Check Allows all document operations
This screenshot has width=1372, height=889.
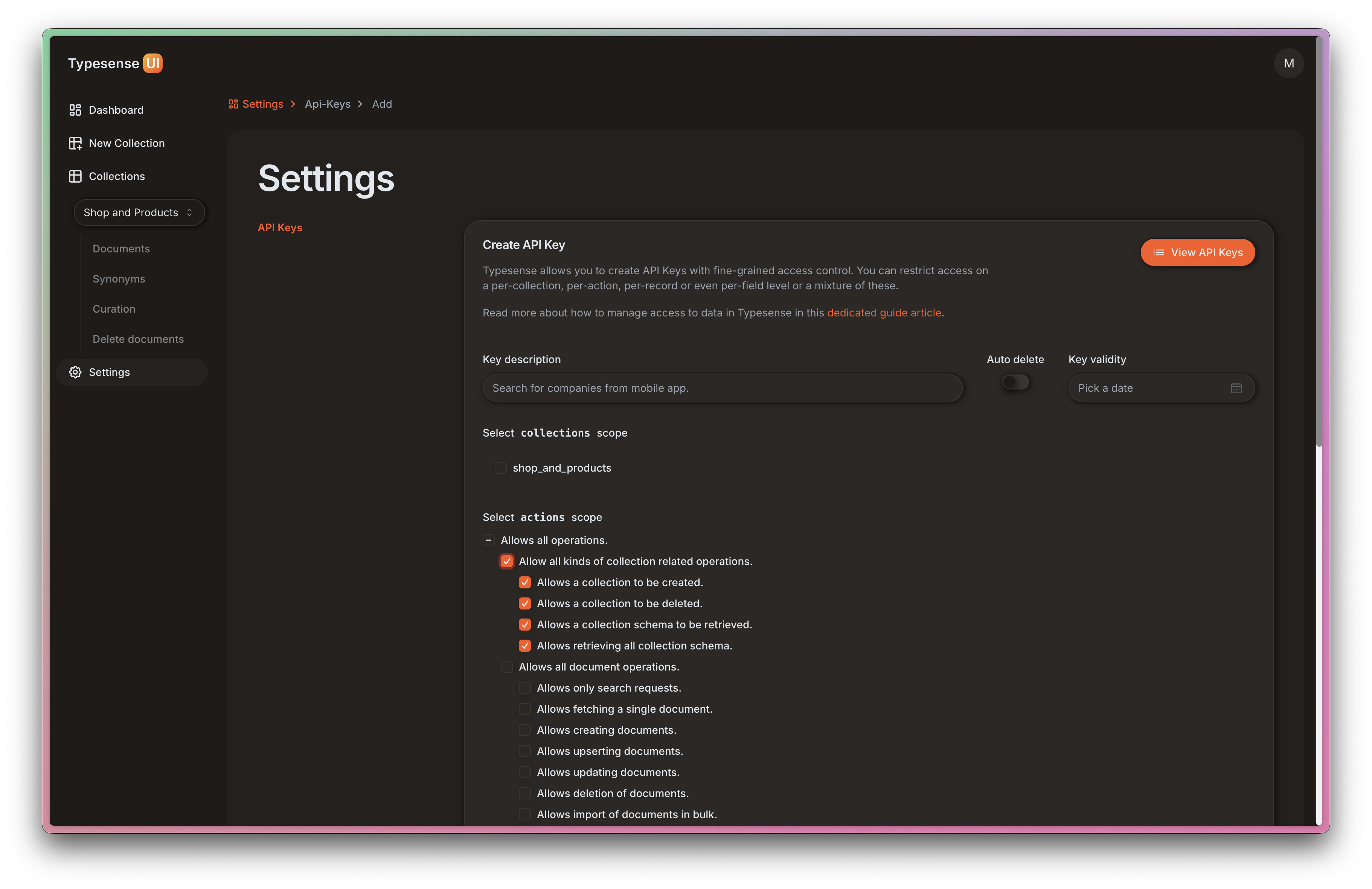507,667
